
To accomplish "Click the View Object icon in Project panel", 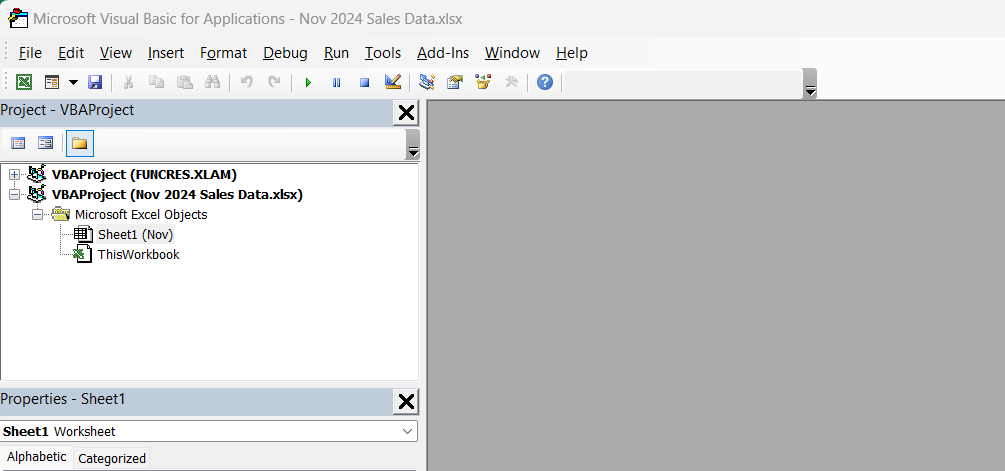I will click(x=46, y=143).
